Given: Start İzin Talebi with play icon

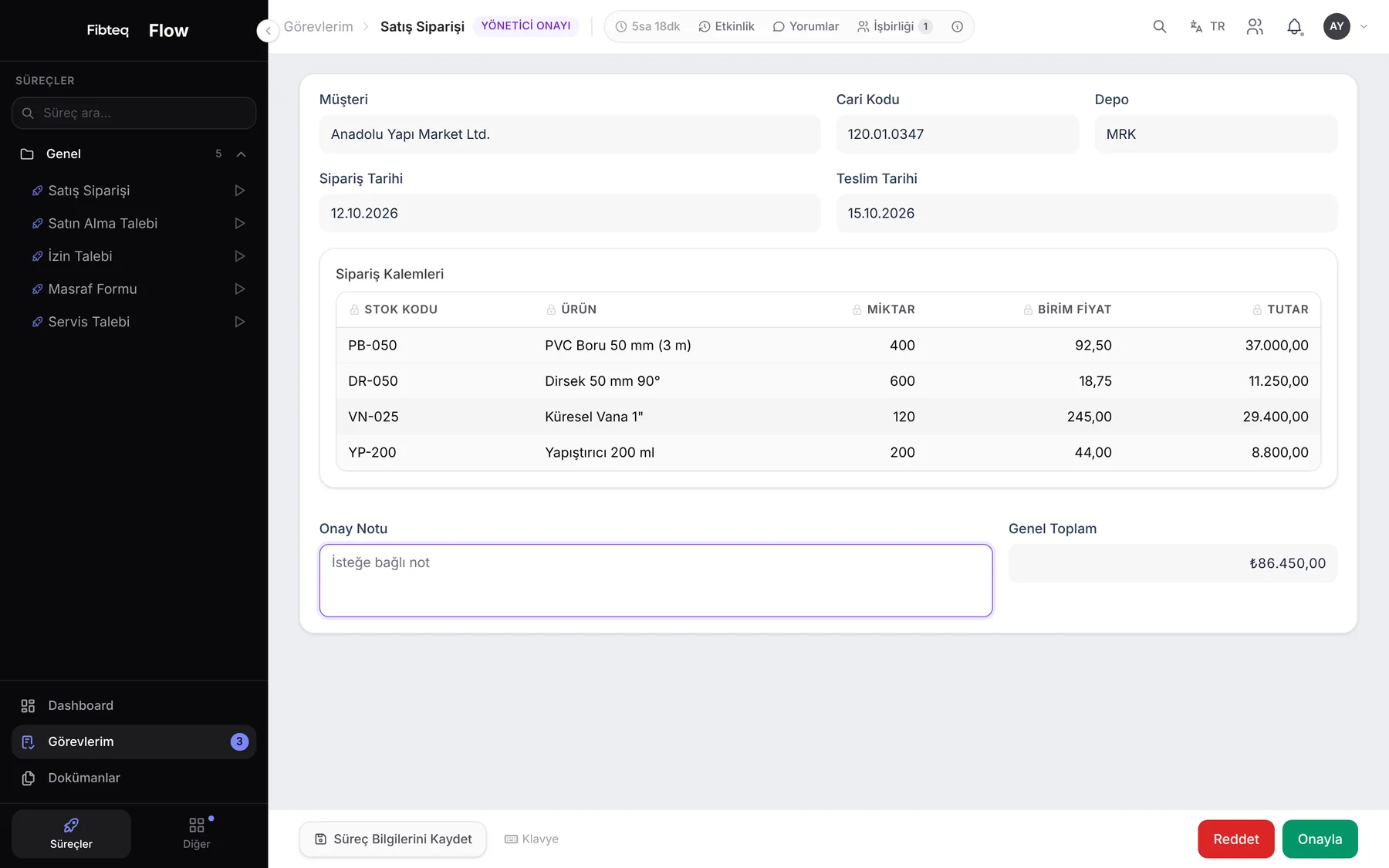Looking at the screenshot, I should pos(240,256).
